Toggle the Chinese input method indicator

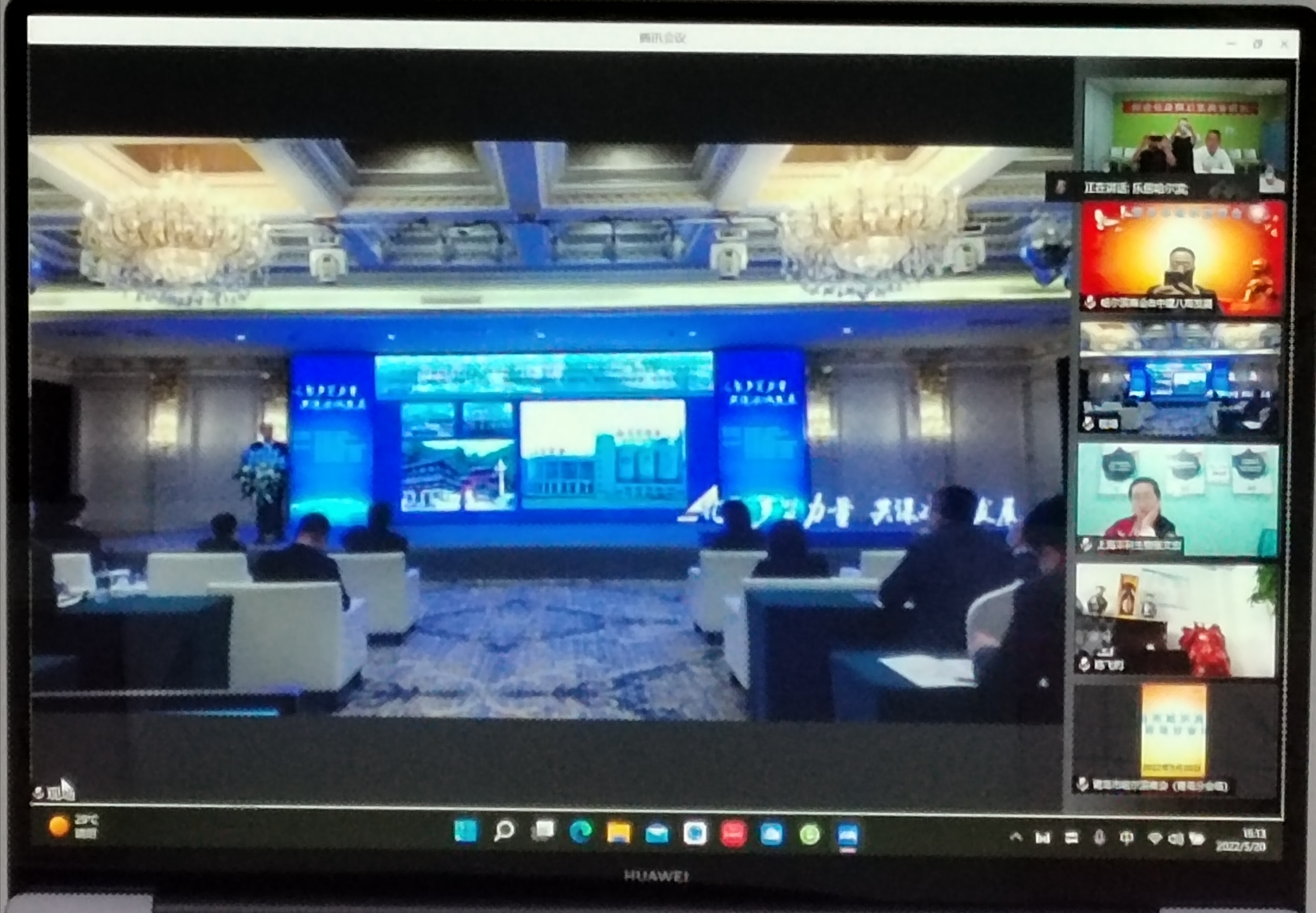(1126, 838)
